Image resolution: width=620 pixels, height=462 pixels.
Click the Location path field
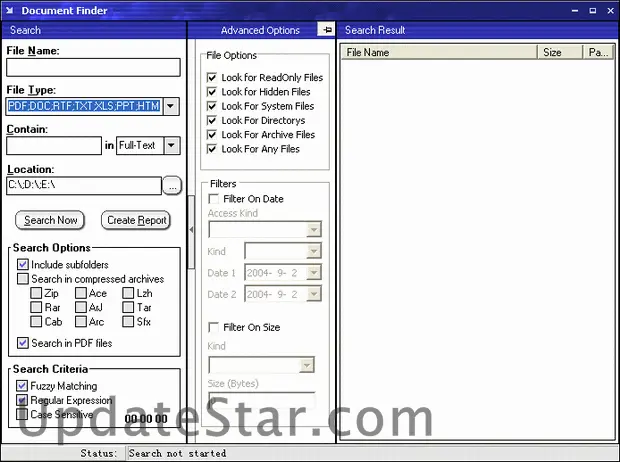84,186
